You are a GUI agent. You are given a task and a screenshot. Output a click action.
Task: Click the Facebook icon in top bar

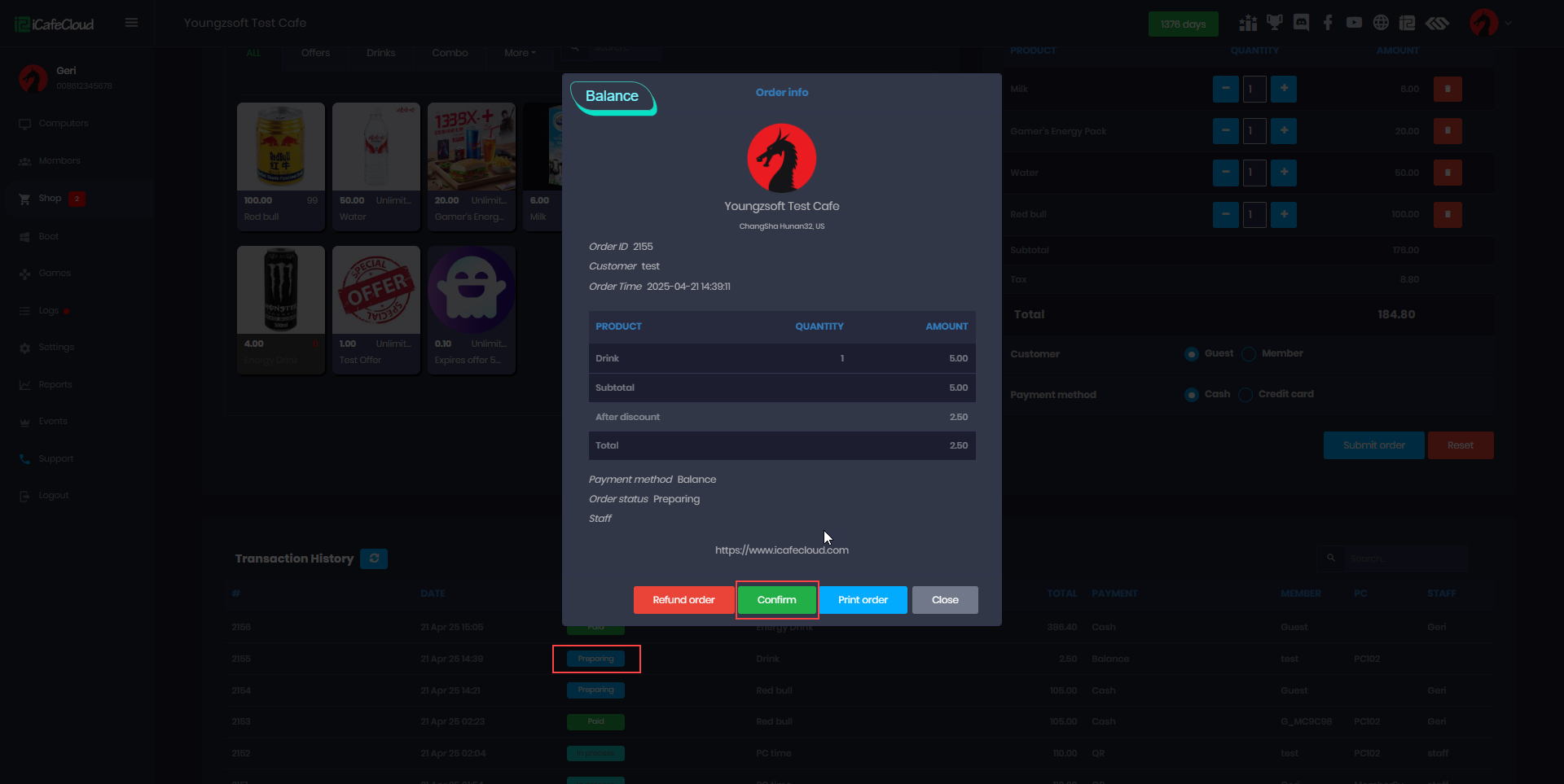[1328, 23]
